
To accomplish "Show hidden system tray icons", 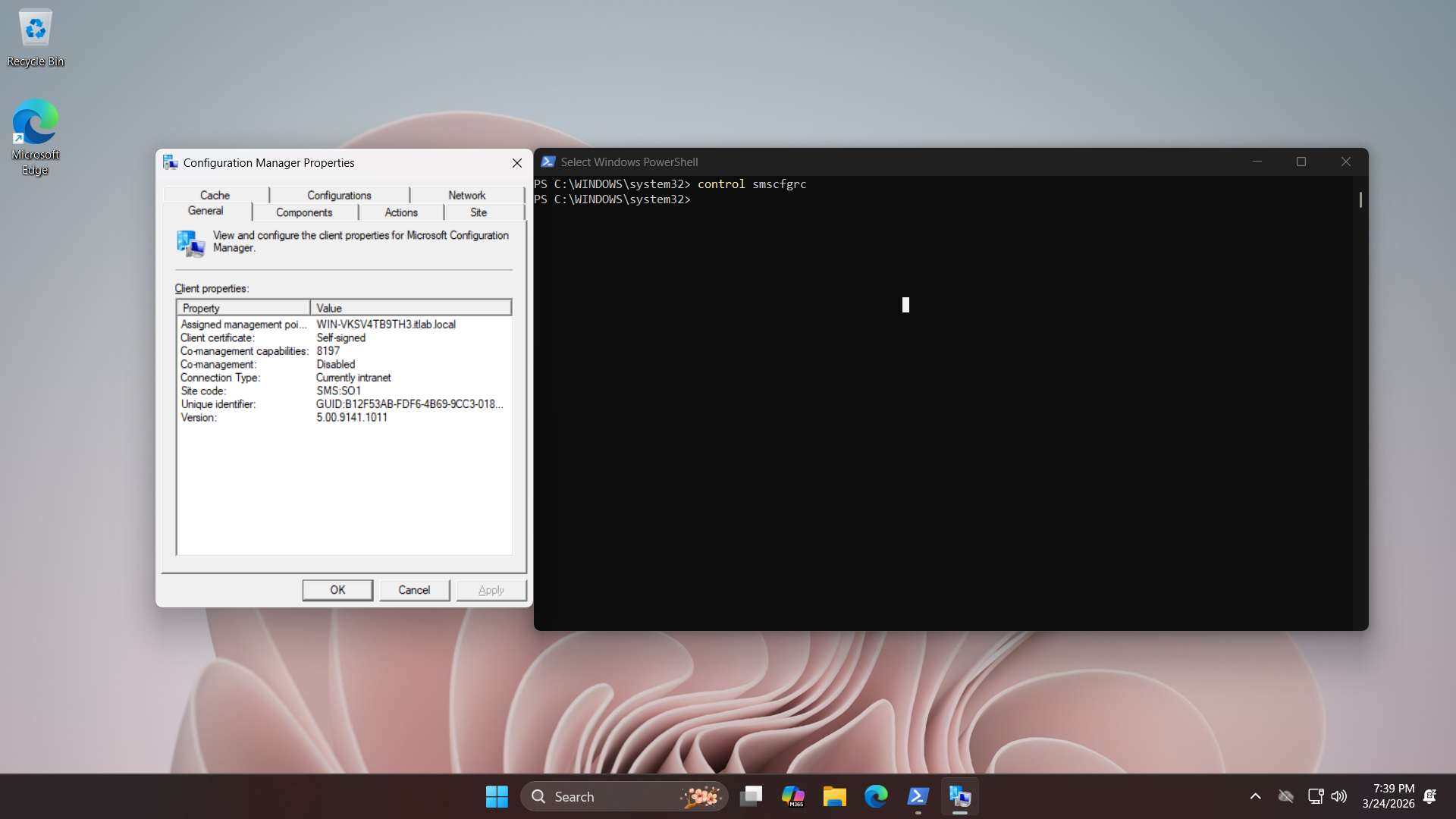I will click(x=1255, y=796).
